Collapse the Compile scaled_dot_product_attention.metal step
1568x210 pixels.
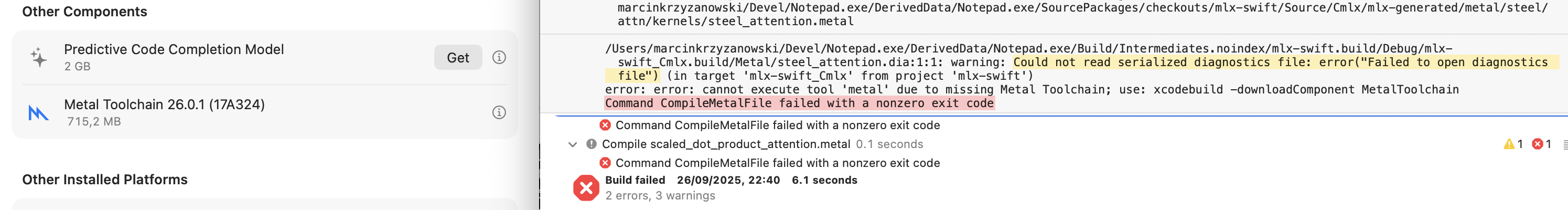click(572, 144)
